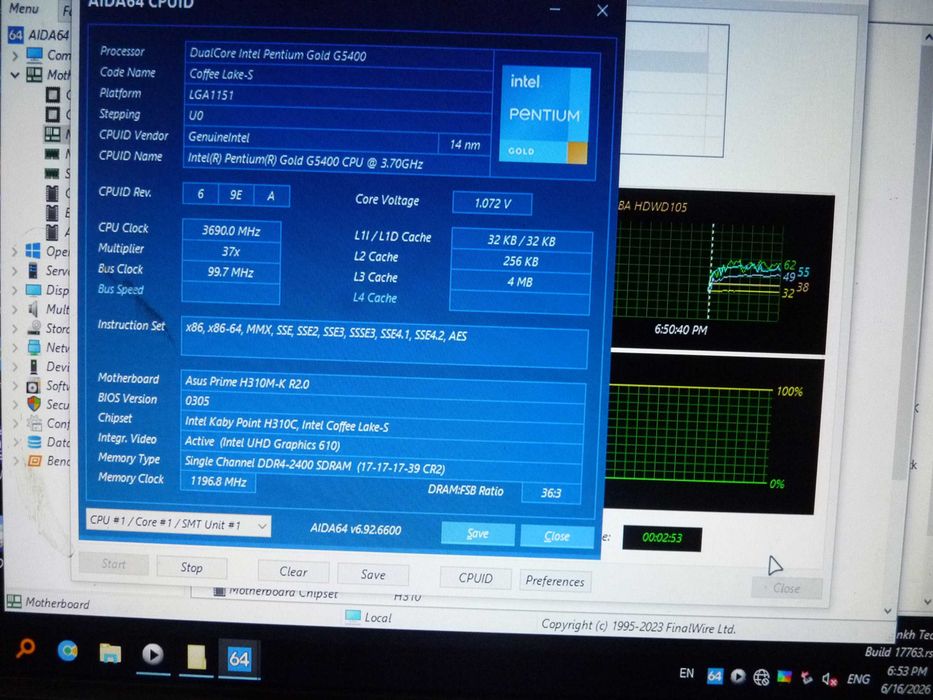Select the Display monitor icon in the tree

(x=33, y=290)
